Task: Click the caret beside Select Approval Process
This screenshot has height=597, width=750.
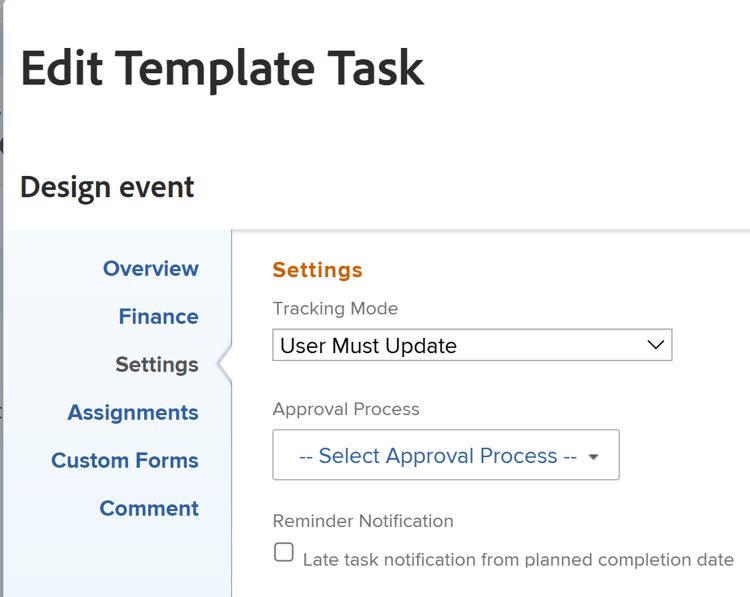Action: coord(593,457)
